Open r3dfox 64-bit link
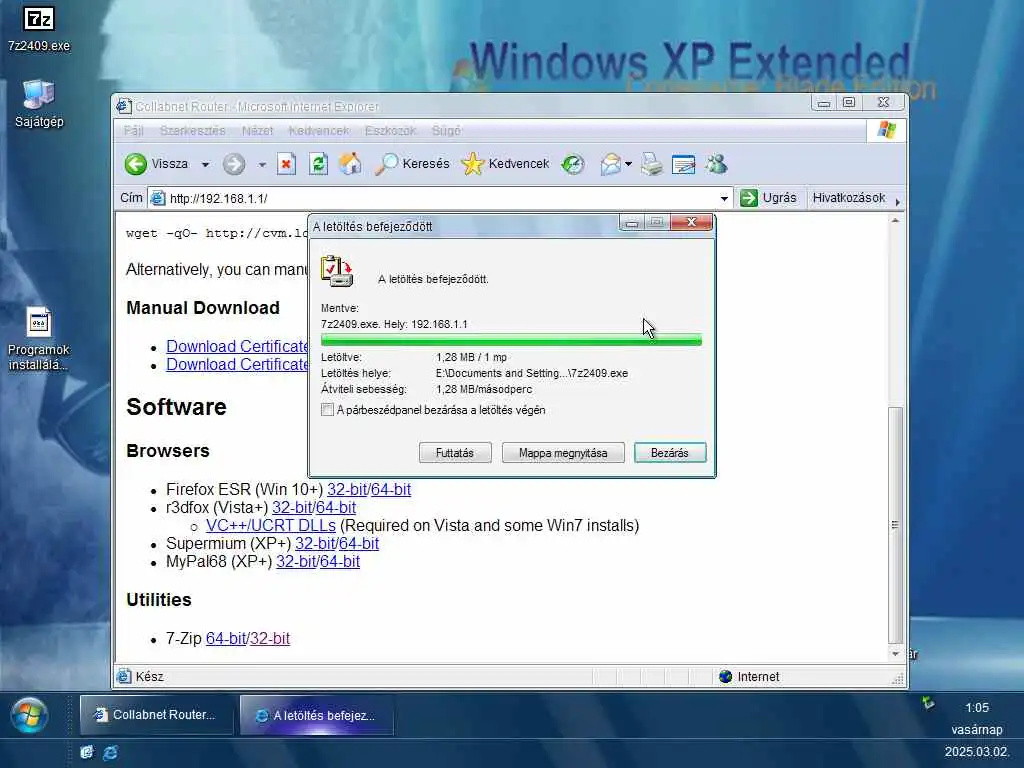The width and height of the screenshot is (1024, 768). [336, 507]
